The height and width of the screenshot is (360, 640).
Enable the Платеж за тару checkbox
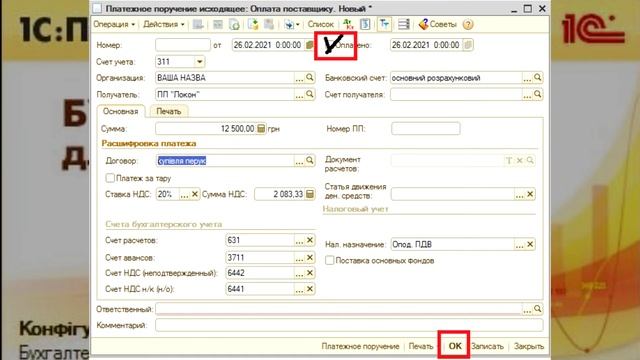coord(110,178)
